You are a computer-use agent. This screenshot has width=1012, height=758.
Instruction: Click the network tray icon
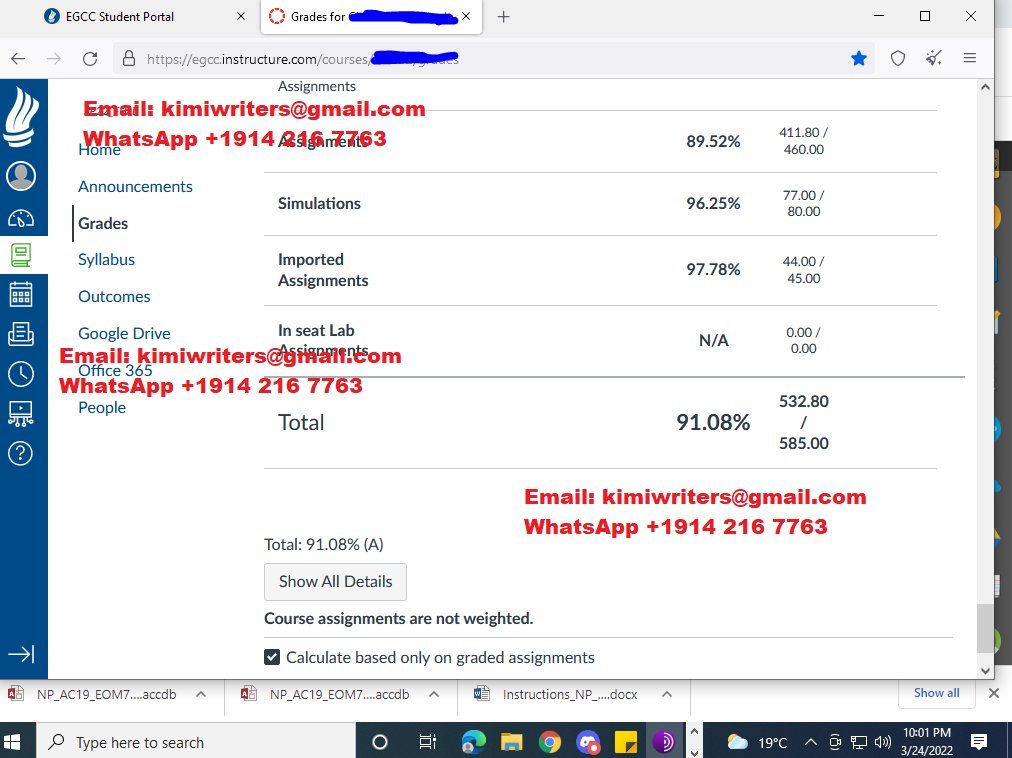click(x=858, y=742)
